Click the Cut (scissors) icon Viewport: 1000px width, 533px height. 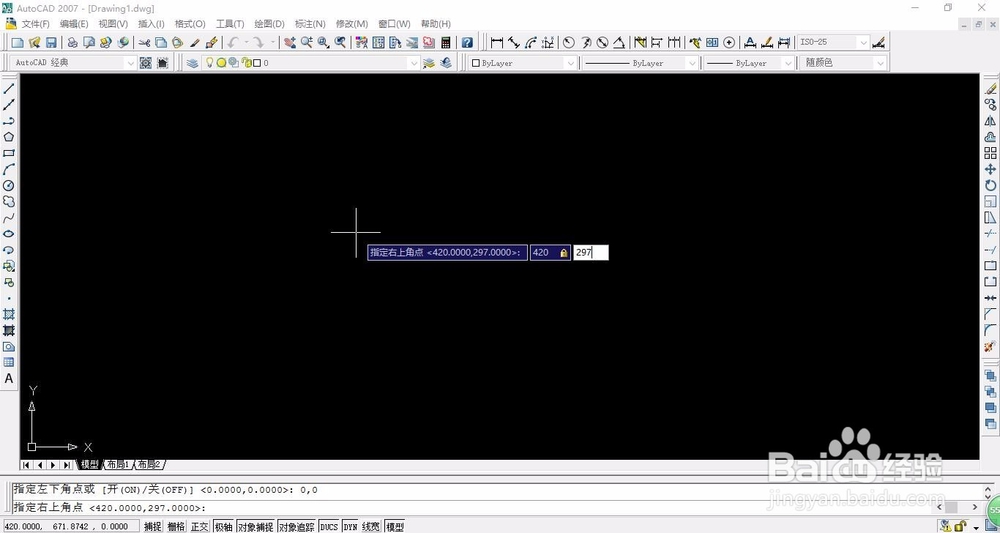coord(144,43)
